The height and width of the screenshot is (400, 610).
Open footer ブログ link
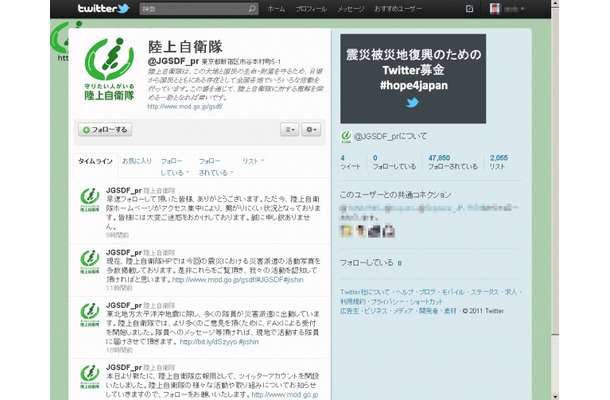click(x=427, y=292)
